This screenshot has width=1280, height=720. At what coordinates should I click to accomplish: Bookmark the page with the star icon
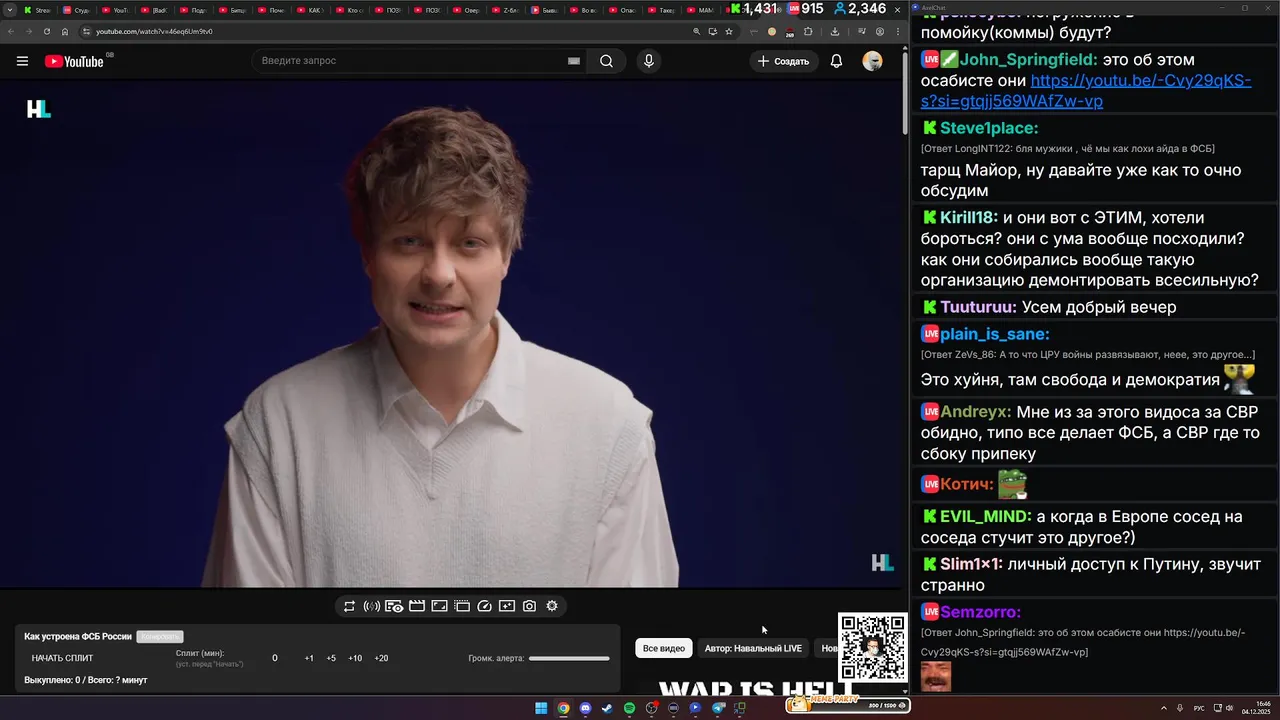(729, 31)
